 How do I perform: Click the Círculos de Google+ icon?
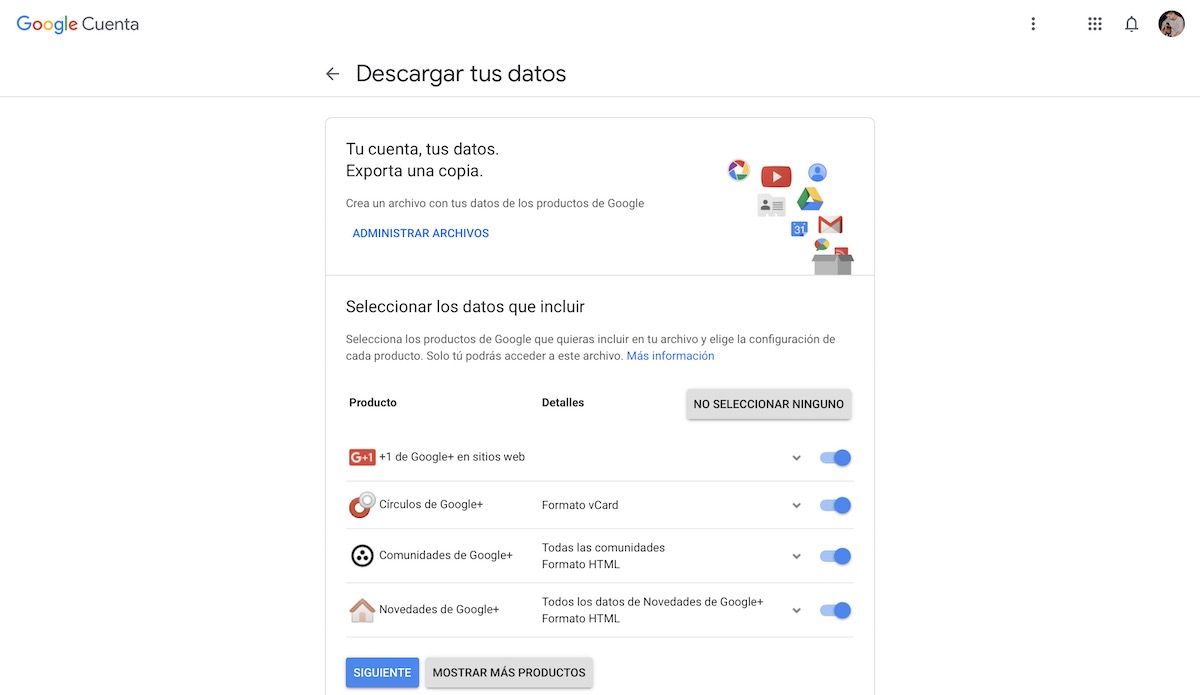[x=361, y=505]
